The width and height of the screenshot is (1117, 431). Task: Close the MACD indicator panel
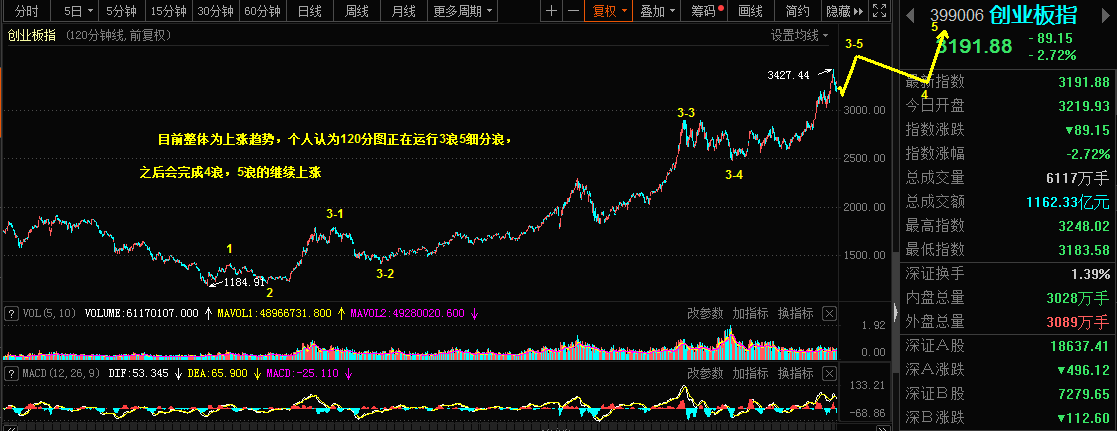(x=828, y=373)
